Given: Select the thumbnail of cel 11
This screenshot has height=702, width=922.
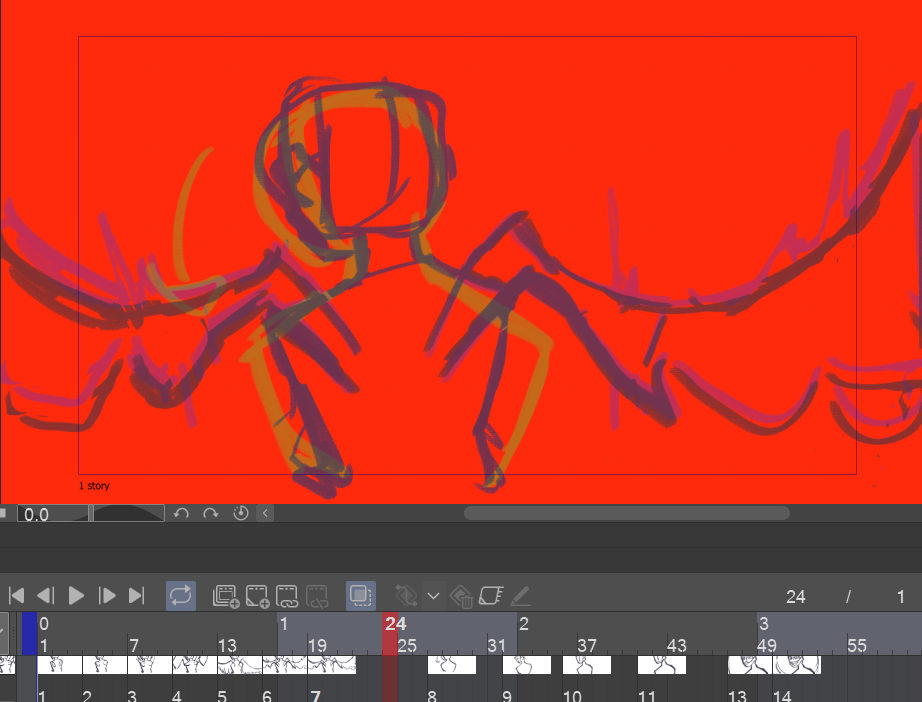Looking at the screenshot, I should pos(662,665).
